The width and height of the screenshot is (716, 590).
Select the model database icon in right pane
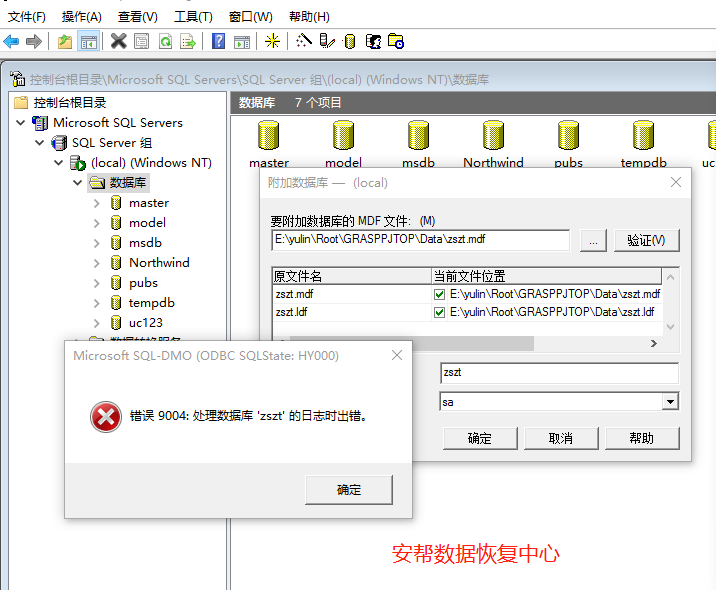343,136
